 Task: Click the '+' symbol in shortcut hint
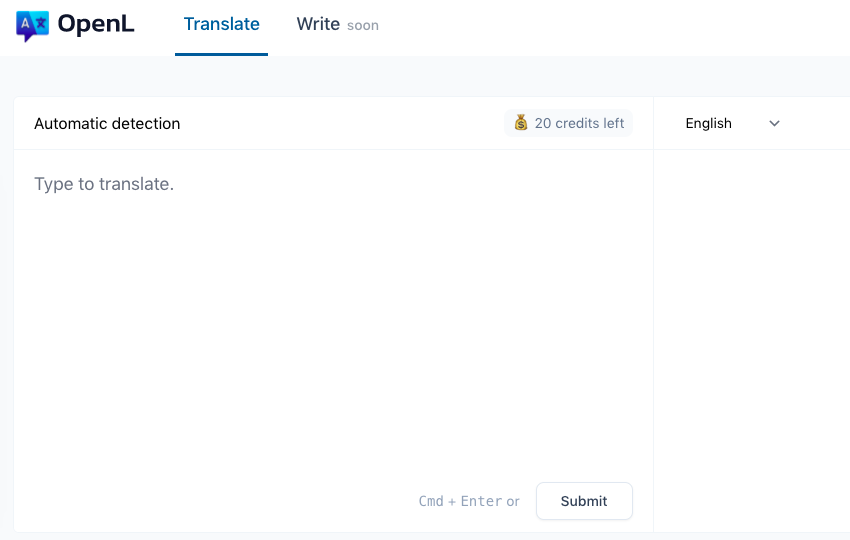coord(452,501)
